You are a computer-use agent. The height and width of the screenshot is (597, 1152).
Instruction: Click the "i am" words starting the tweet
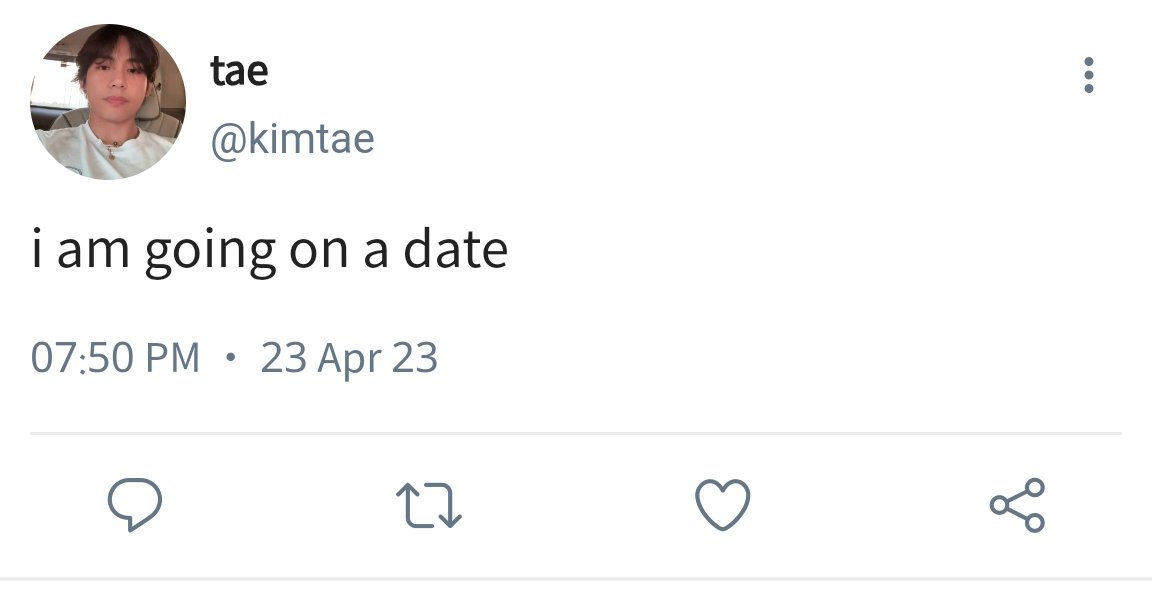(81, 248)
